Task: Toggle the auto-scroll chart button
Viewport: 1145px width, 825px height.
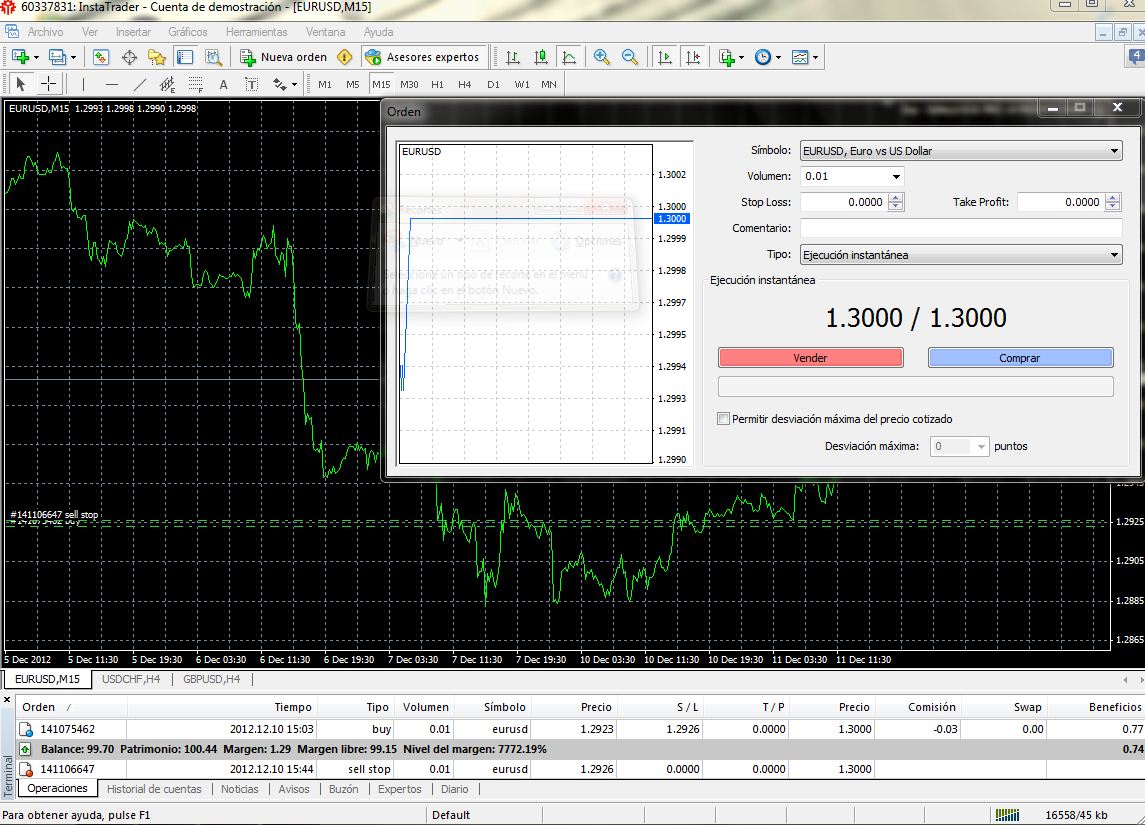Action: 665,57
